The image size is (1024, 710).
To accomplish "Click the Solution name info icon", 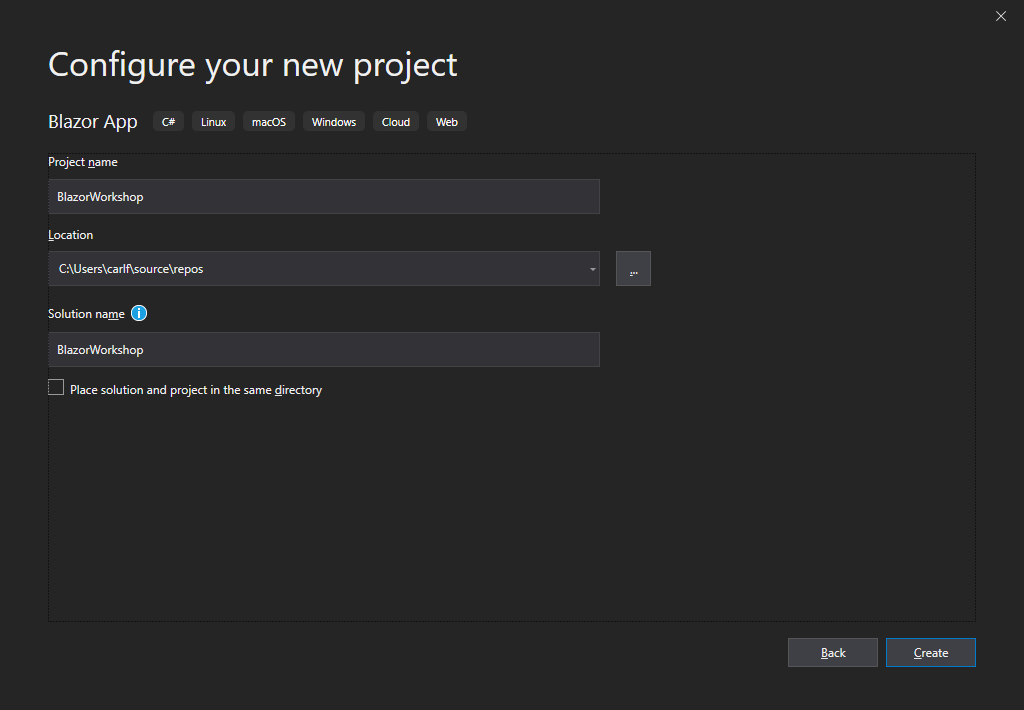I will (139, 314).
